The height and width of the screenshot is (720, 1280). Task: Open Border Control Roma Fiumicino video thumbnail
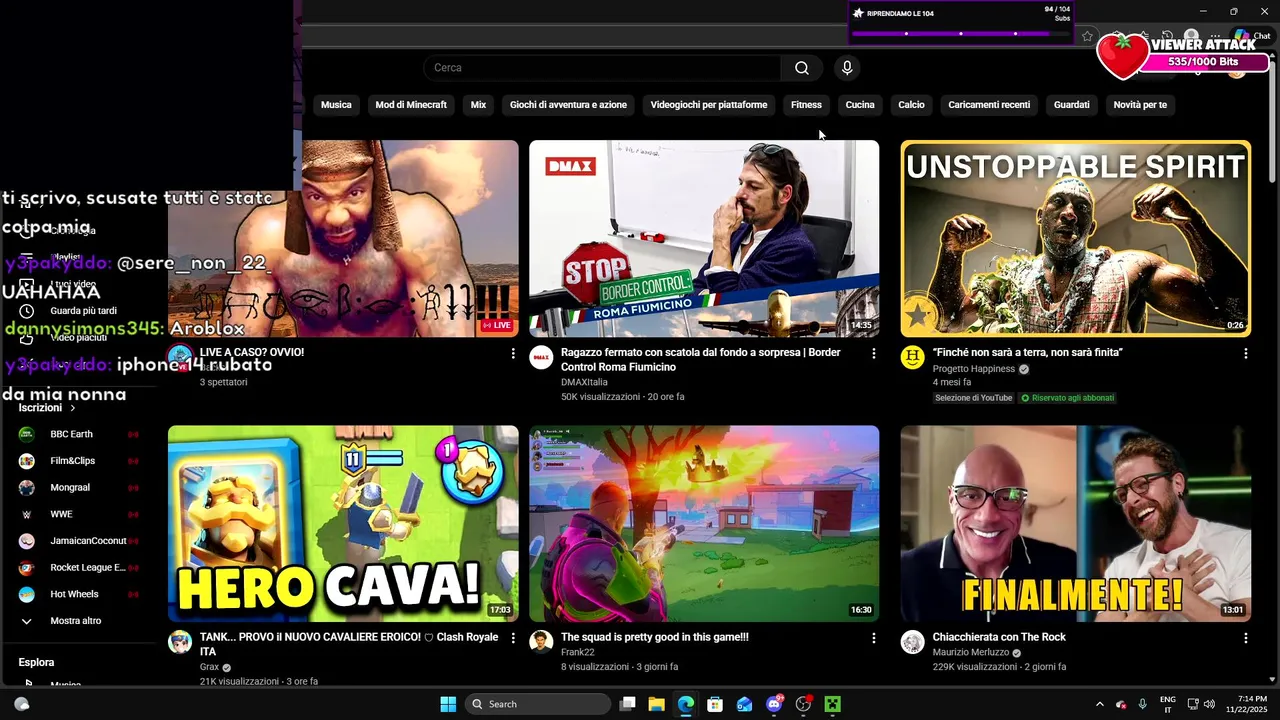704,238
